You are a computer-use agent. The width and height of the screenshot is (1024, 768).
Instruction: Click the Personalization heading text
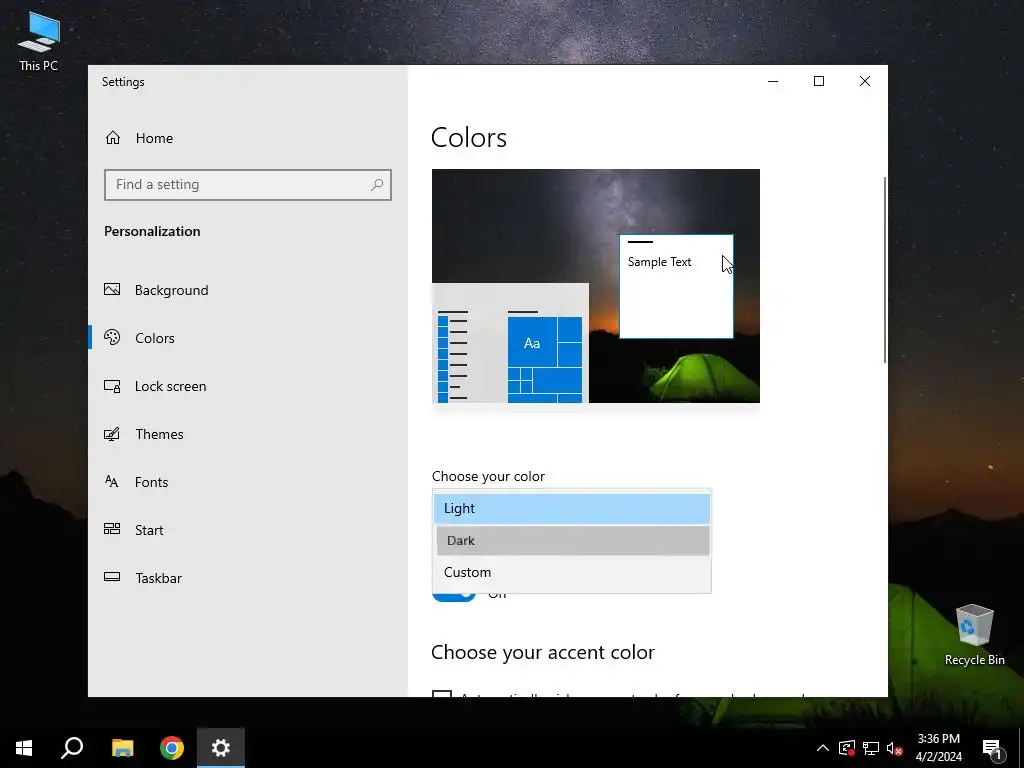[x=152, y=231]
